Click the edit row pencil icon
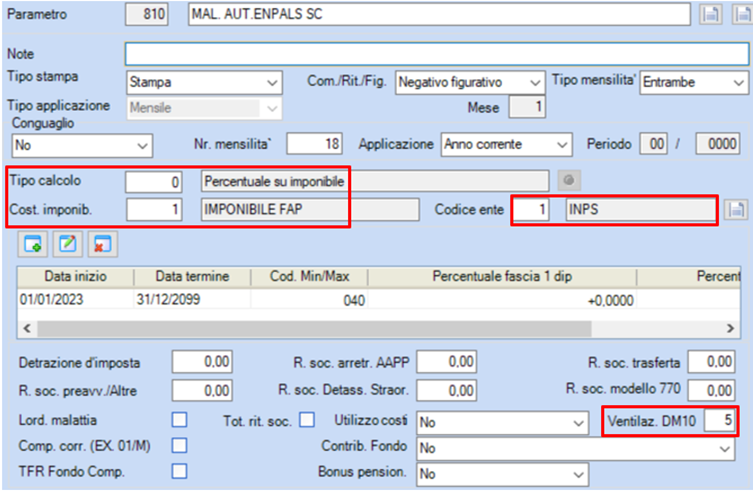 pos(68,244)
